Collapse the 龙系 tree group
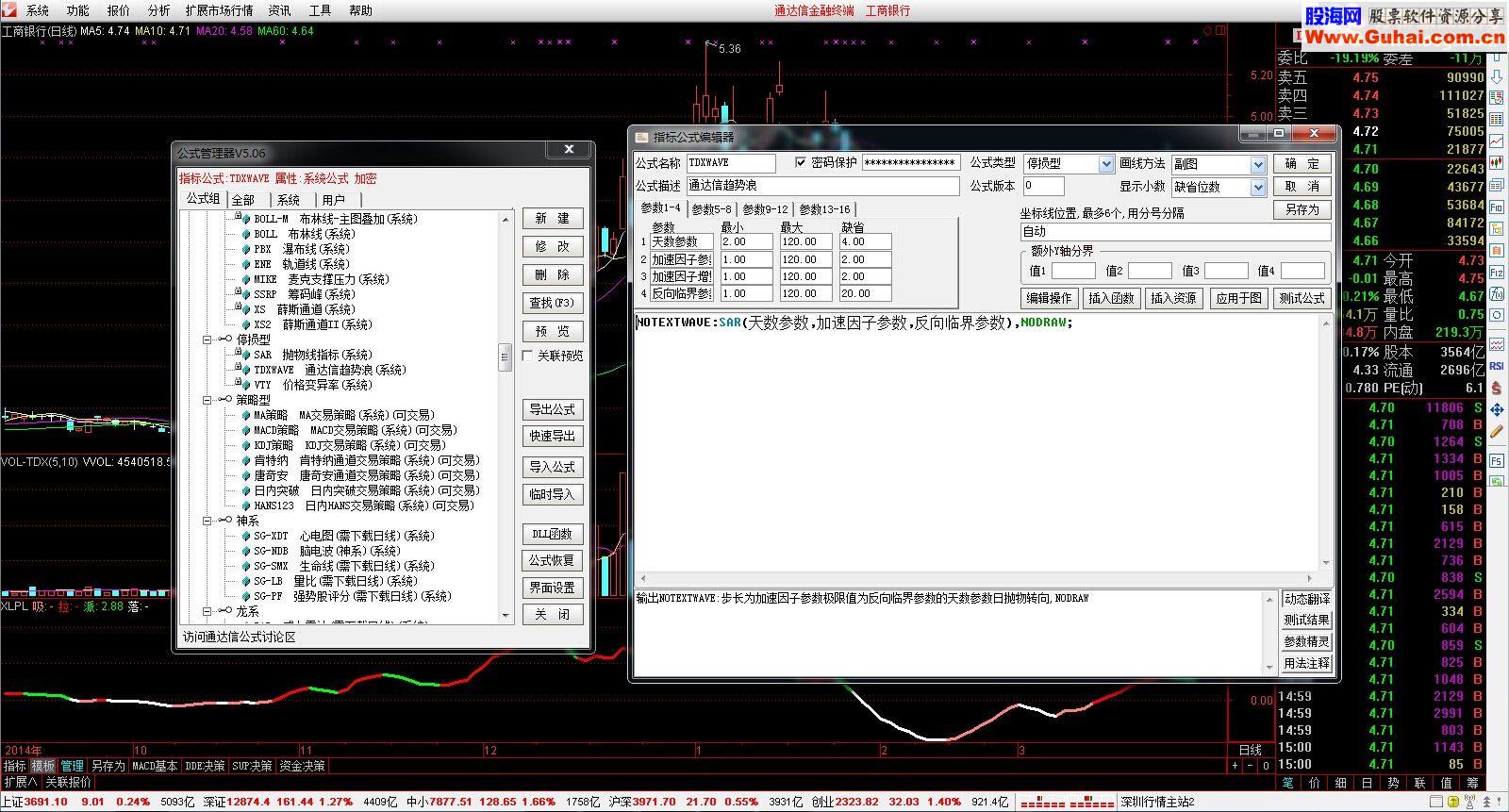1509x812 pixels. (x=207, y=611)
